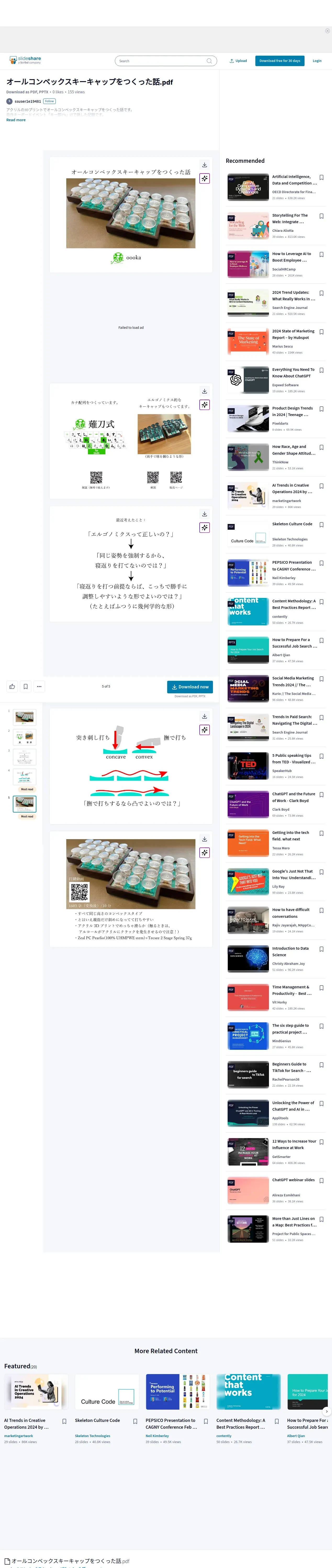Image resolution: width=332 pixels, height=1568 pixels.
Task: Bookmark Featured PEPSICO Presentation card
Action: [206, 1422]
